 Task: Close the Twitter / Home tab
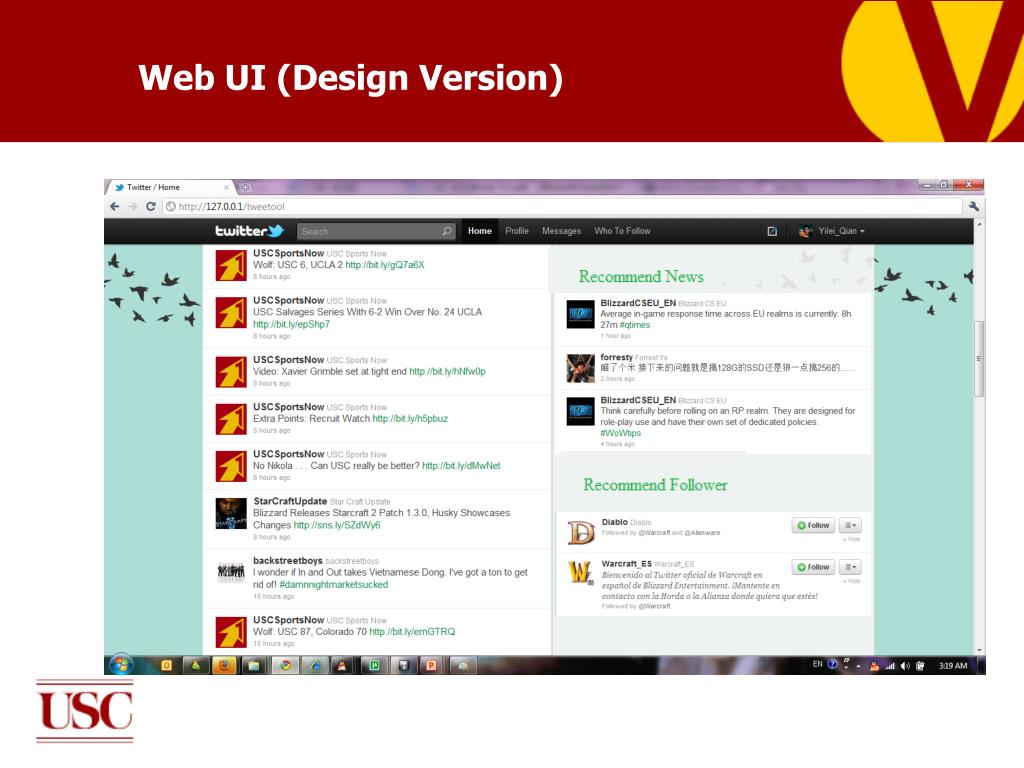coord(227,187)
